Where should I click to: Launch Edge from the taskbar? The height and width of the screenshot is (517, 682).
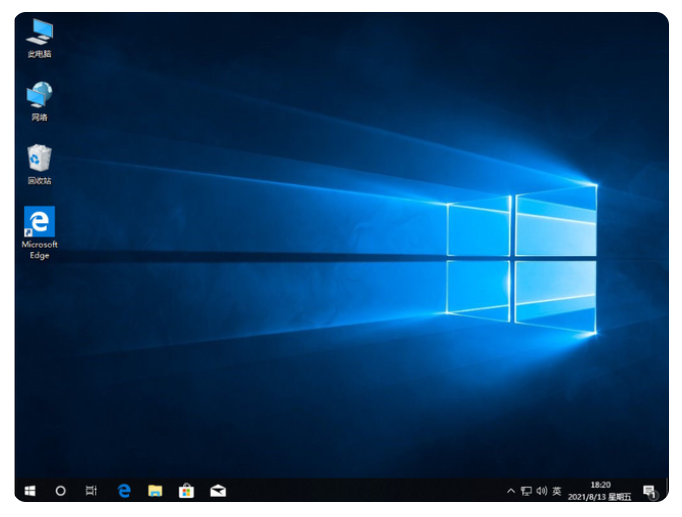tap(124, 491)
